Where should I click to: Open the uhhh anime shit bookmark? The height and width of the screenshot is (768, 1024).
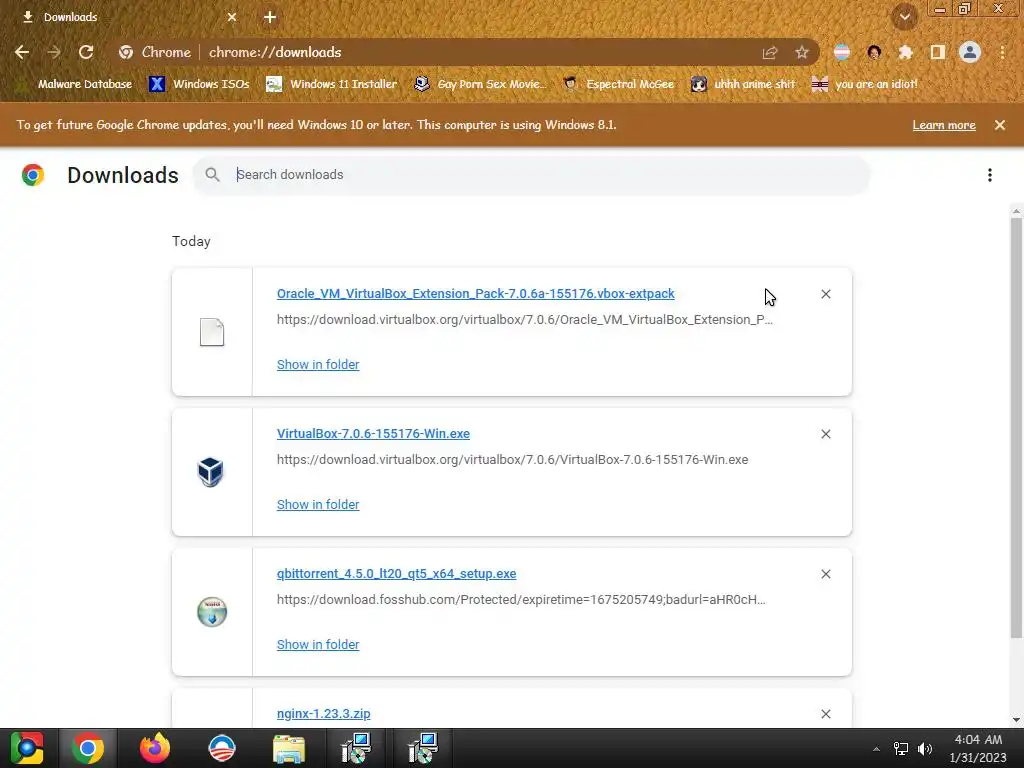[744, 84]
